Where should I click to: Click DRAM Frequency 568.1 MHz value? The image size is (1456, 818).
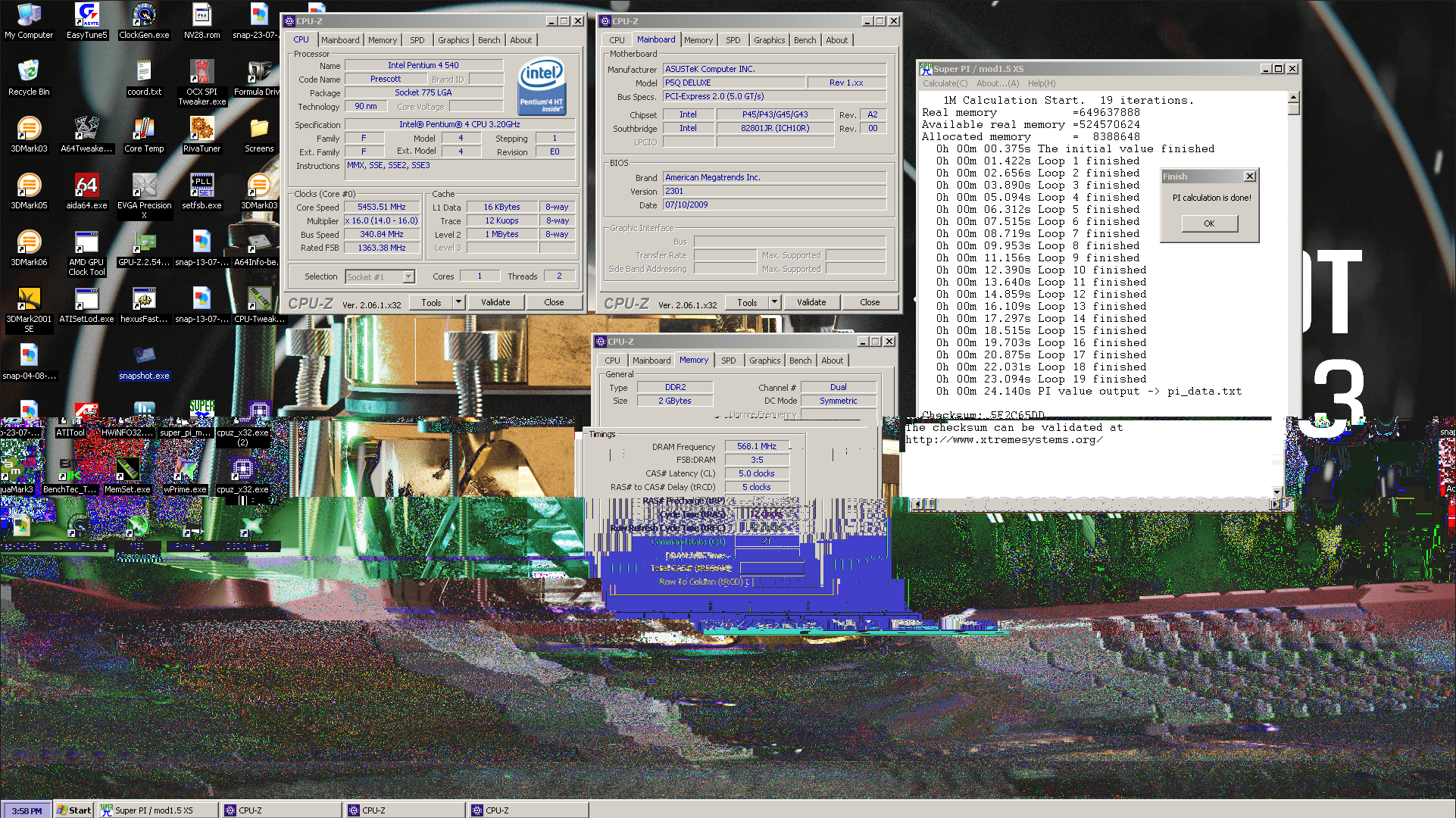757,446
